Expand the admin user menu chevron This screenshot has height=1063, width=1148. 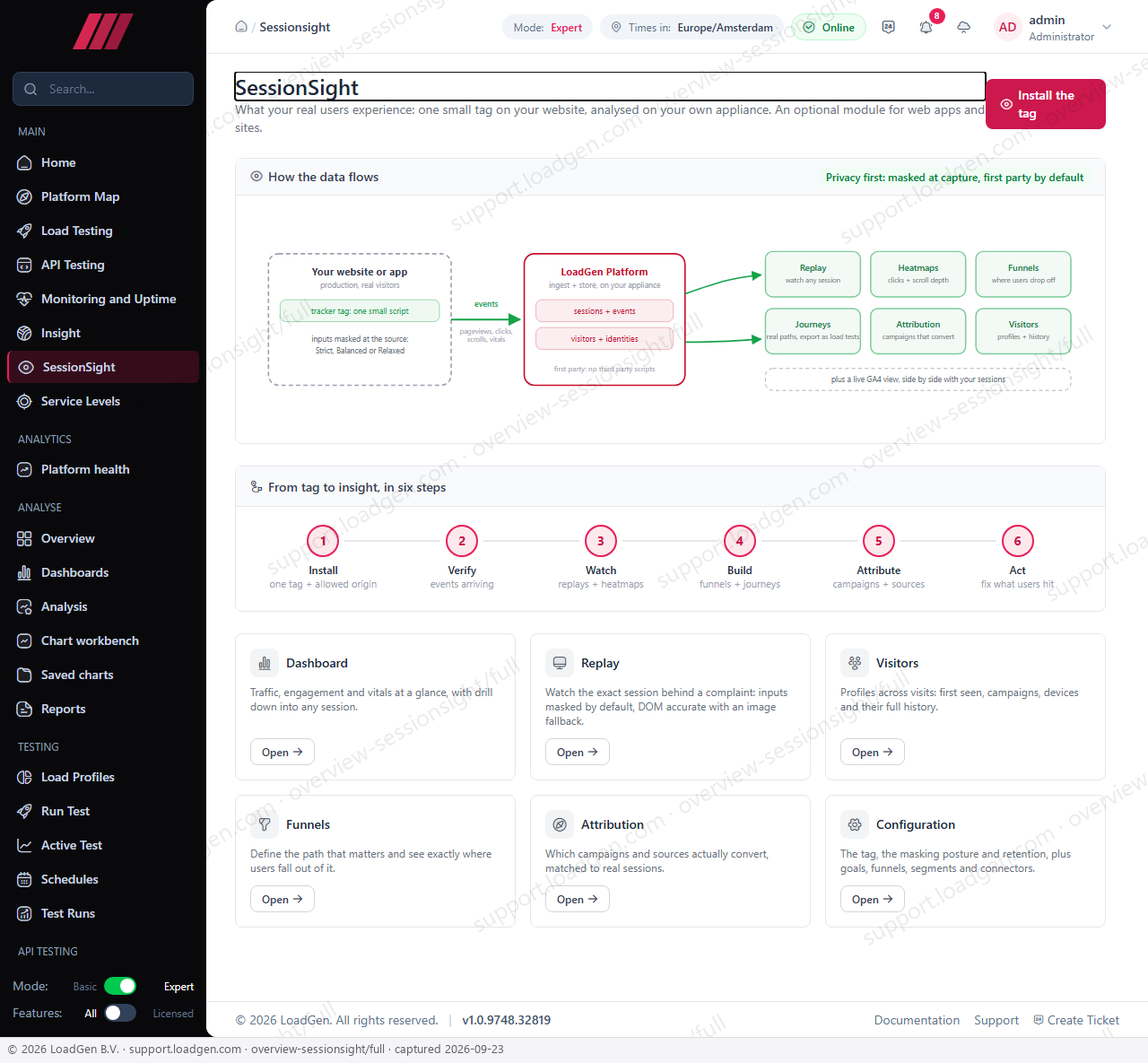click(x=1107, y=27)
